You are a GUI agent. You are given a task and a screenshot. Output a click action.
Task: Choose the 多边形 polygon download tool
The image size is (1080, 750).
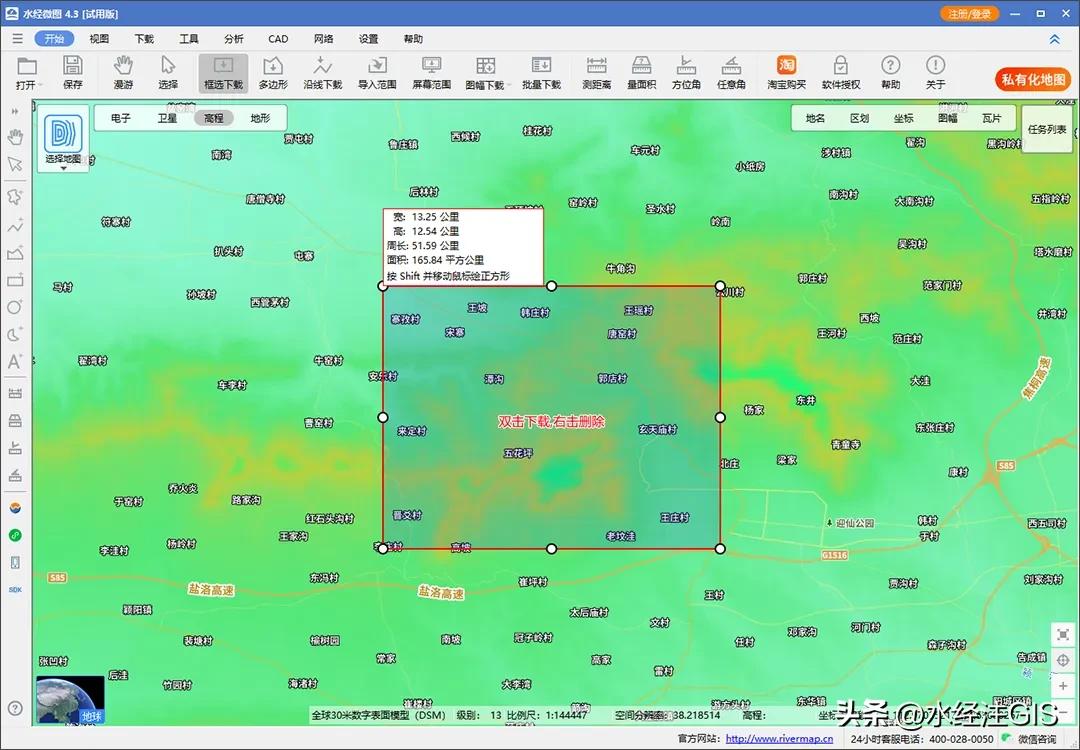pyautogui.click(x=273, y=73)
